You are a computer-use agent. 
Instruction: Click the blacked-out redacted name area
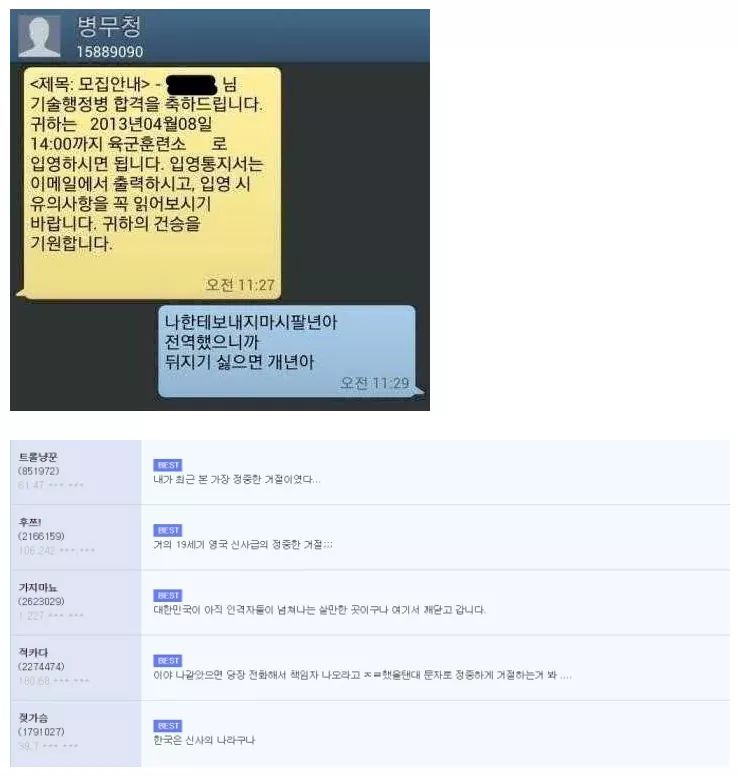pos(192,85)
